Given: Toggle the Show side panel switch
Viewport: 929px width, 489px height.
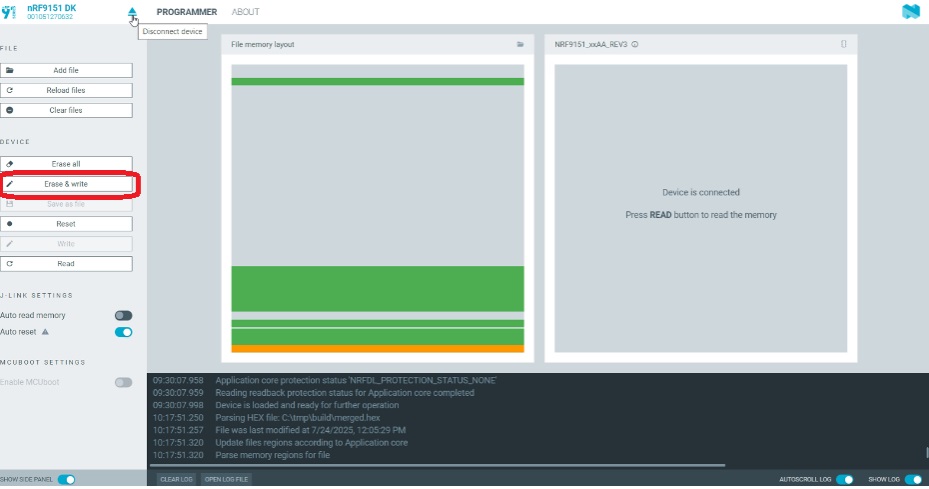Looking at the screenshot, I should pyautogui.click(x=66, y=480).
